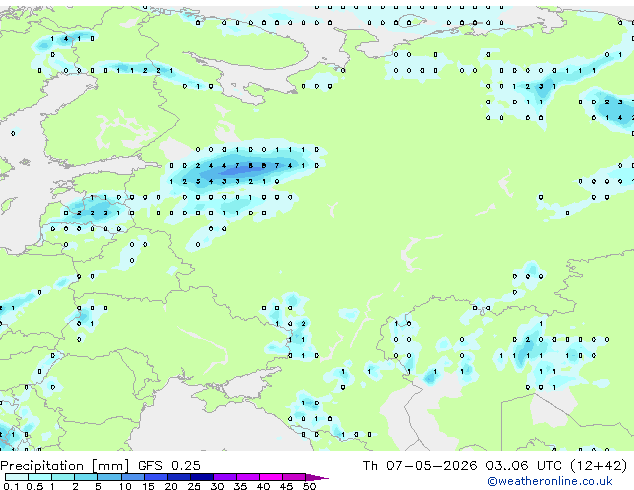Click the 35–40 mm legend swatch
Image resolution: width=634 pixels, height=490 pixels.
click(x=248, y=477)
